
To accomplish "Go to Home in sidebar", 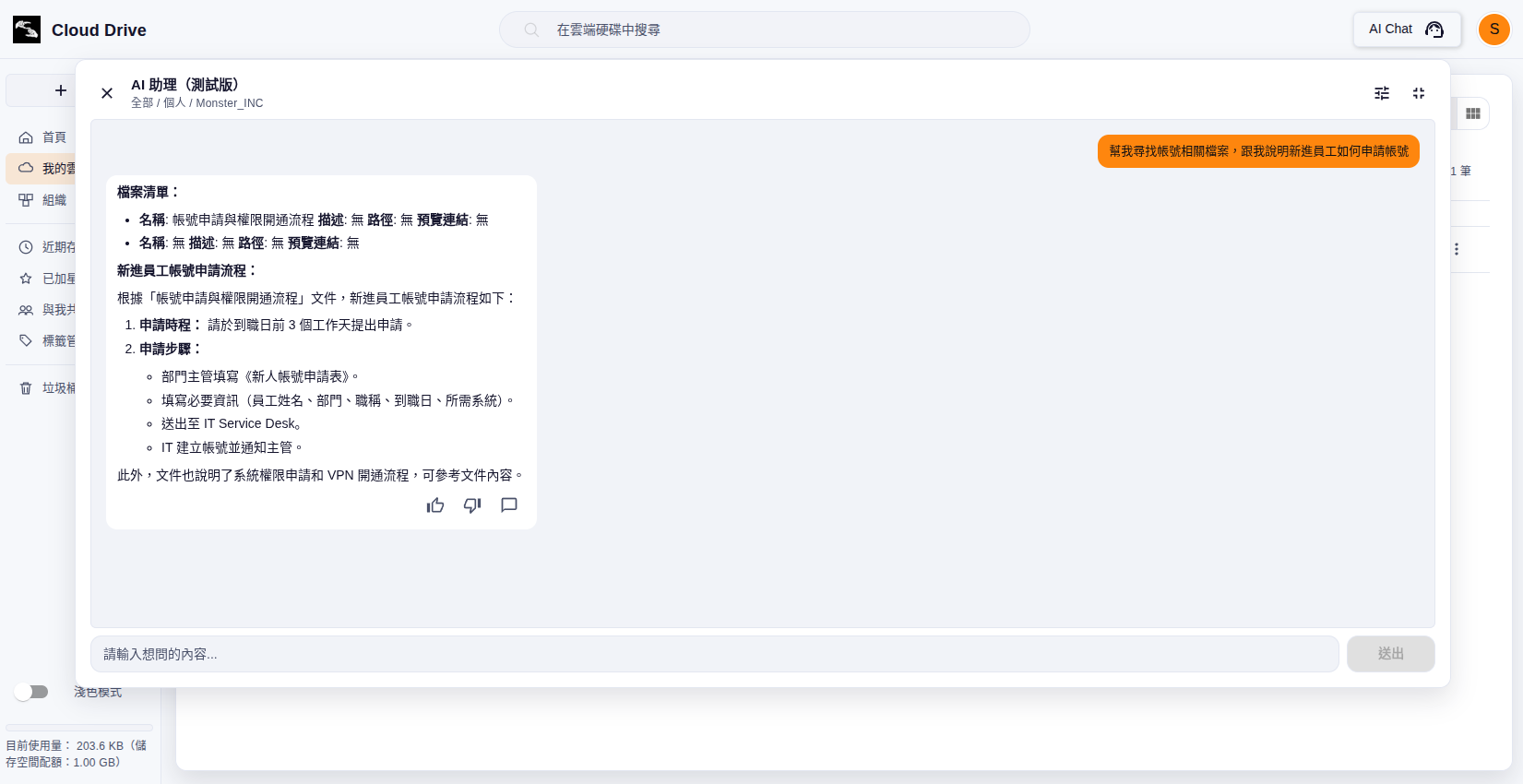I will pyautogui.click(x=42, y=137).
